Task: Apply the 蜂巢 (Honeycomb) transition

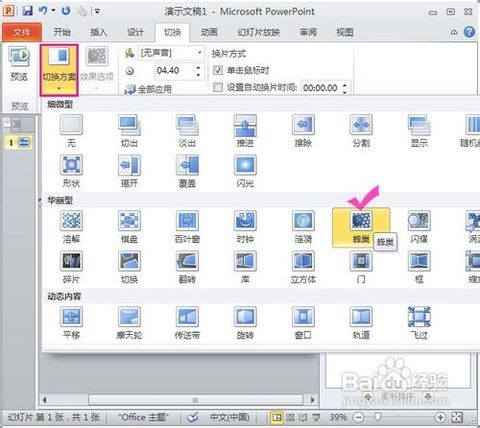Action: (361, 227)
